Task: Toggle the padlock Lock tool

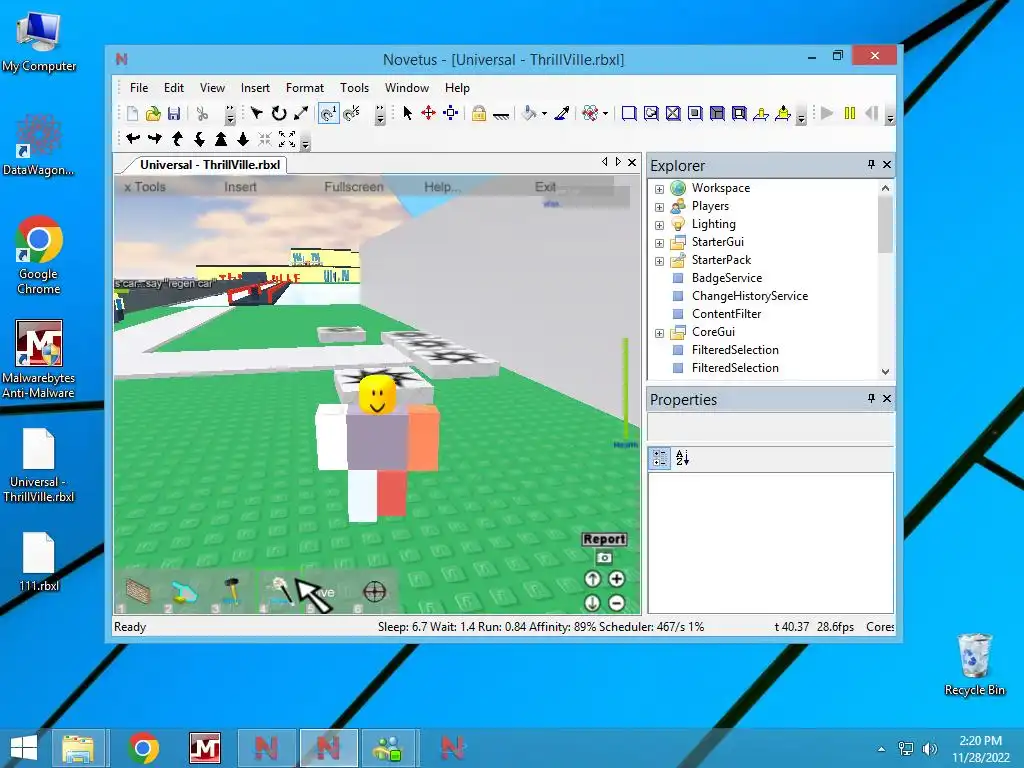Action: pyautogui.click(x=479, y=113)
